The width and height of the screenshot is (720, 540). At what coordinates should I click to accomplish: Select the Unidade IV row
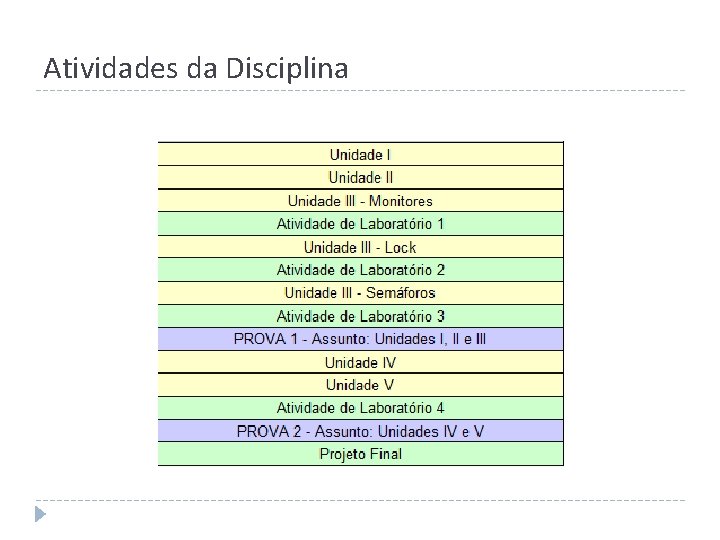click(360, 362)
